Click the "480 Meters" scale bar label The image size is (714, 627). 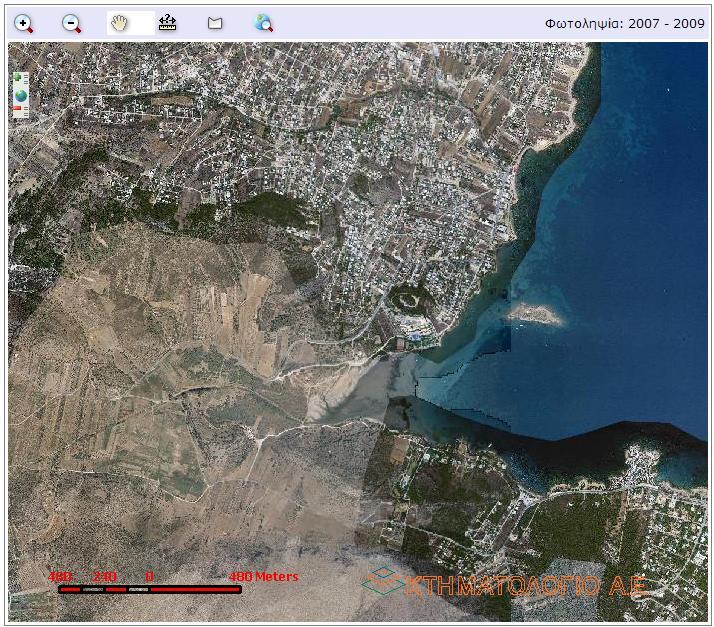point(264,577)
